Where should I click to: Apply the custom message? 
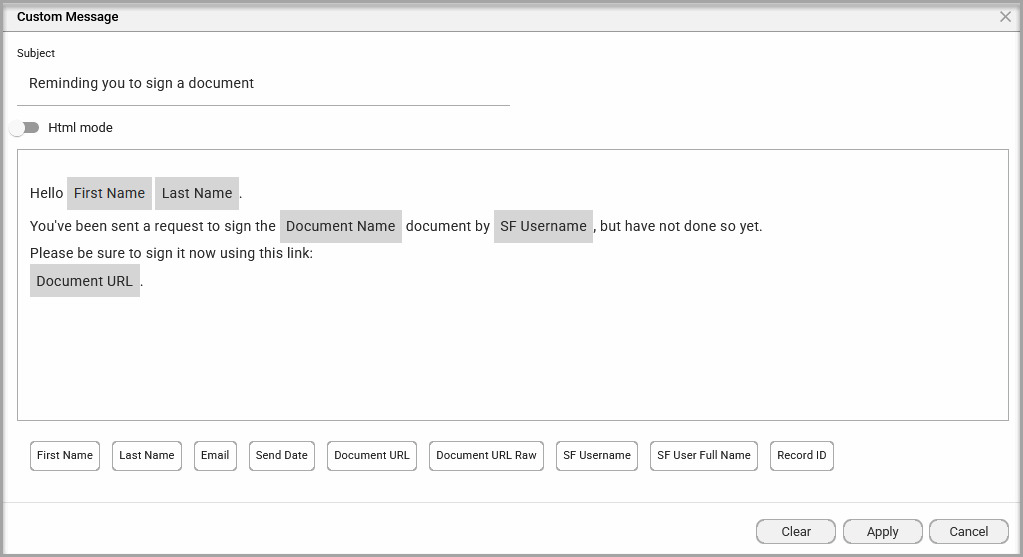tap(883, 532)
